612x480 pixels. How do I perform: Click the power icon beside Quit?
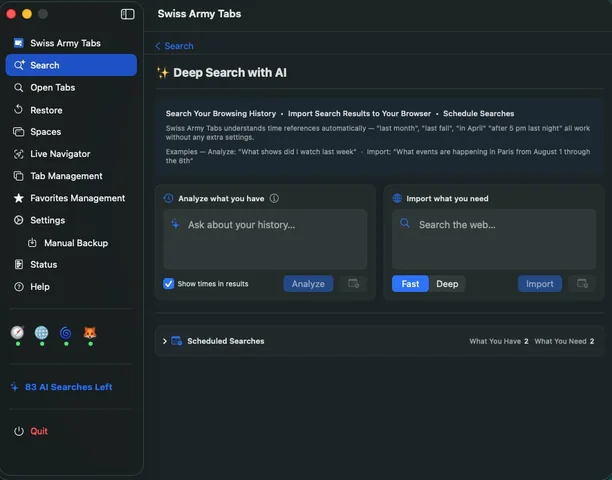point(19,431)
